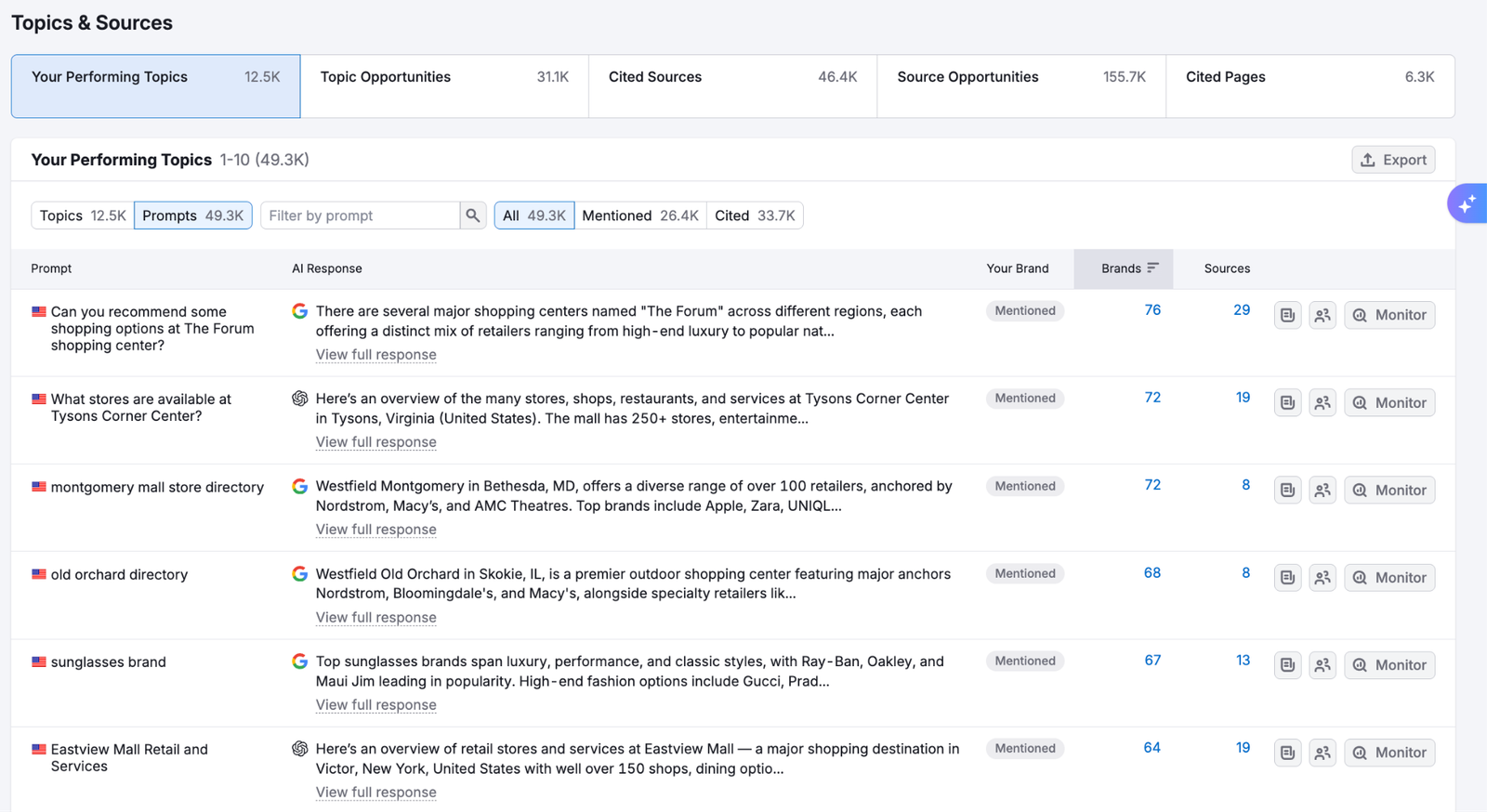Select the Prompts 49.3K toggle

[x=193, y=216]
